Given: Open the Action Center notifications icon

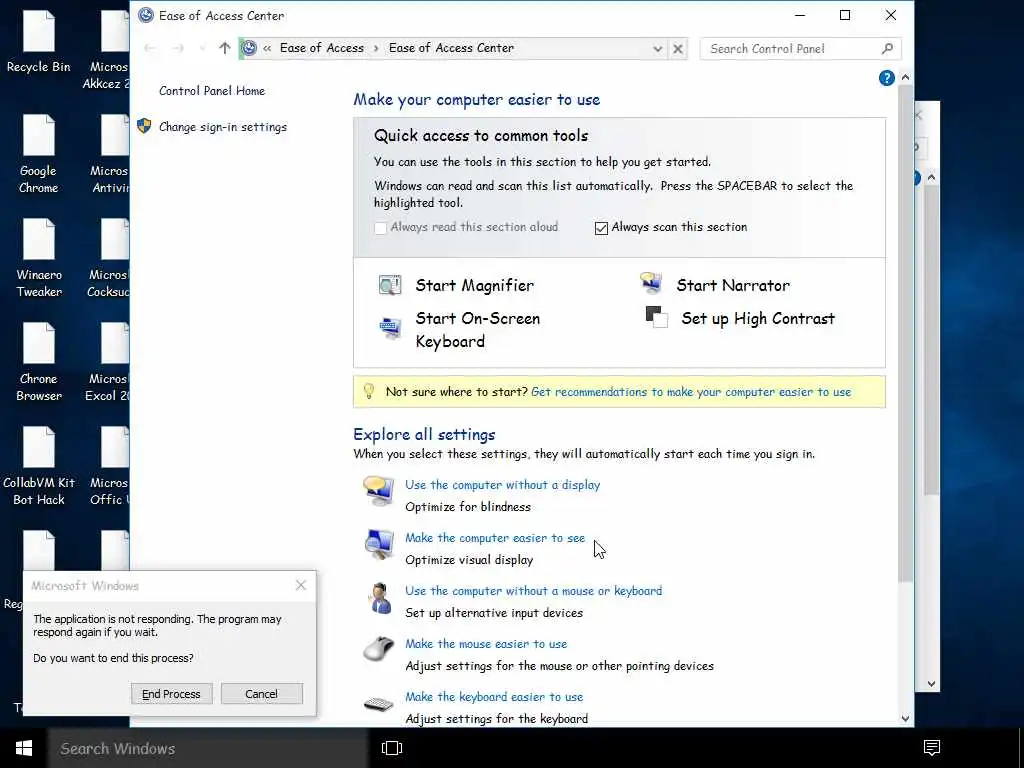Looking at the screenshot, I should [x=932, y=748].
